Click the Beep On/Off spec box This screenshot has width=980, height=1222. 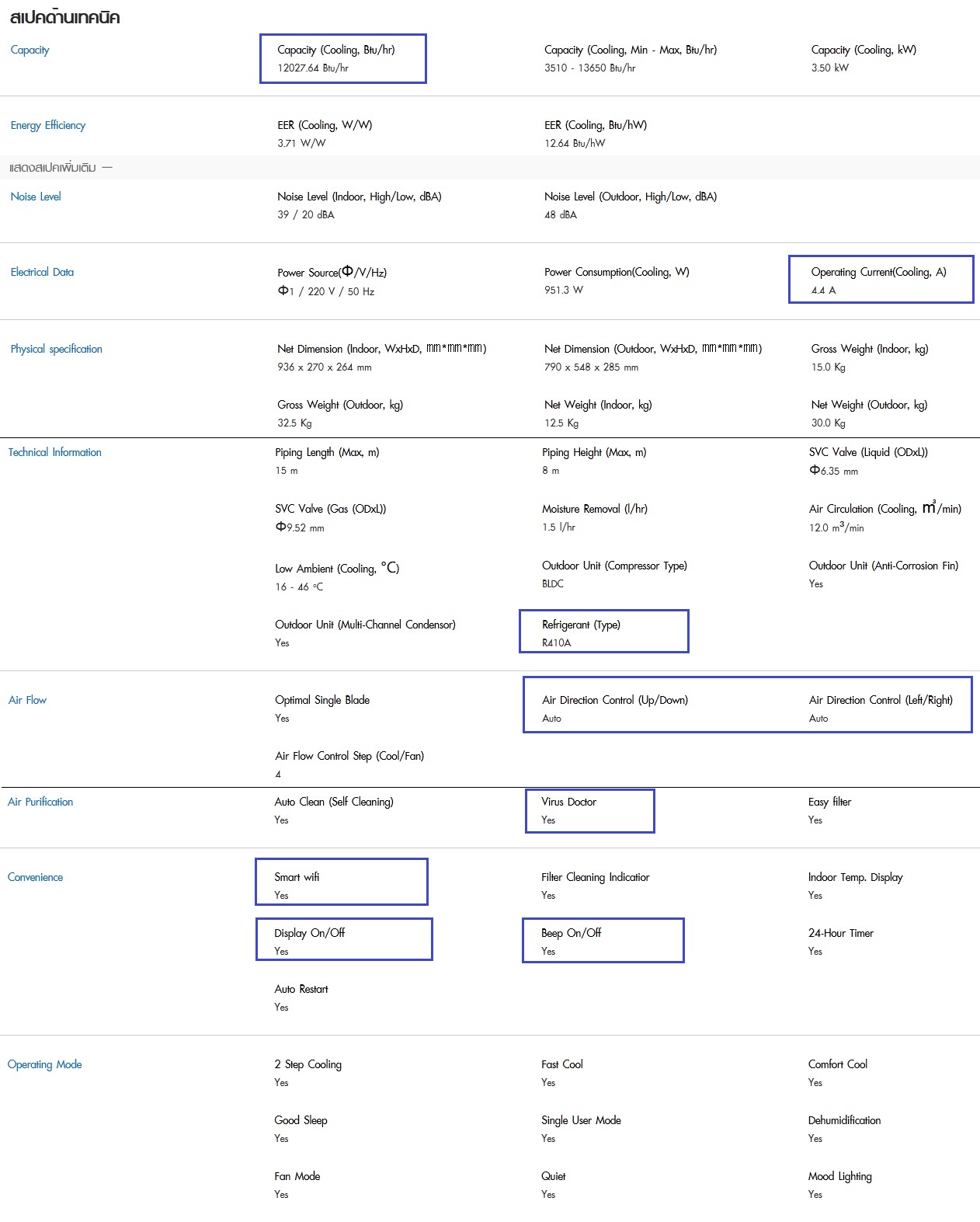[603, 940]
